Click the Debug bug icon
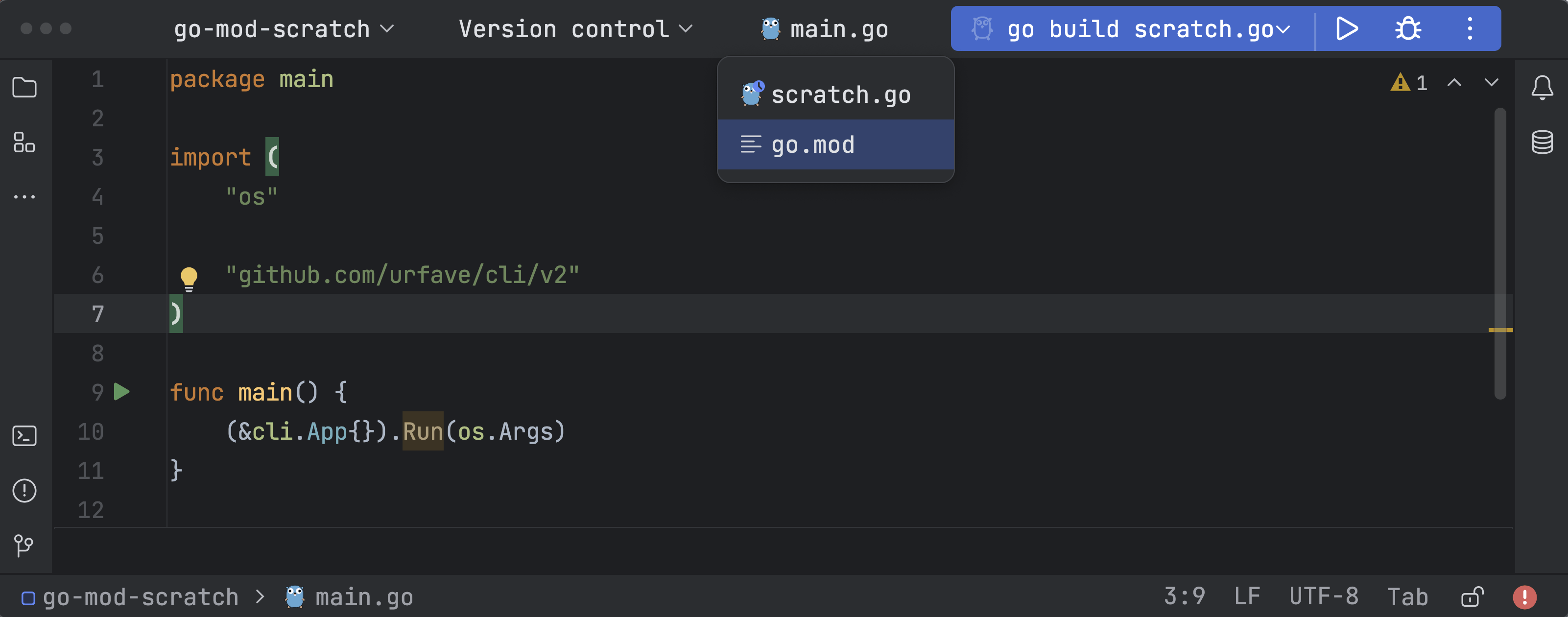Viewport: 1568px width, 617px height. pyautogui.click(x=1407, y=28)
